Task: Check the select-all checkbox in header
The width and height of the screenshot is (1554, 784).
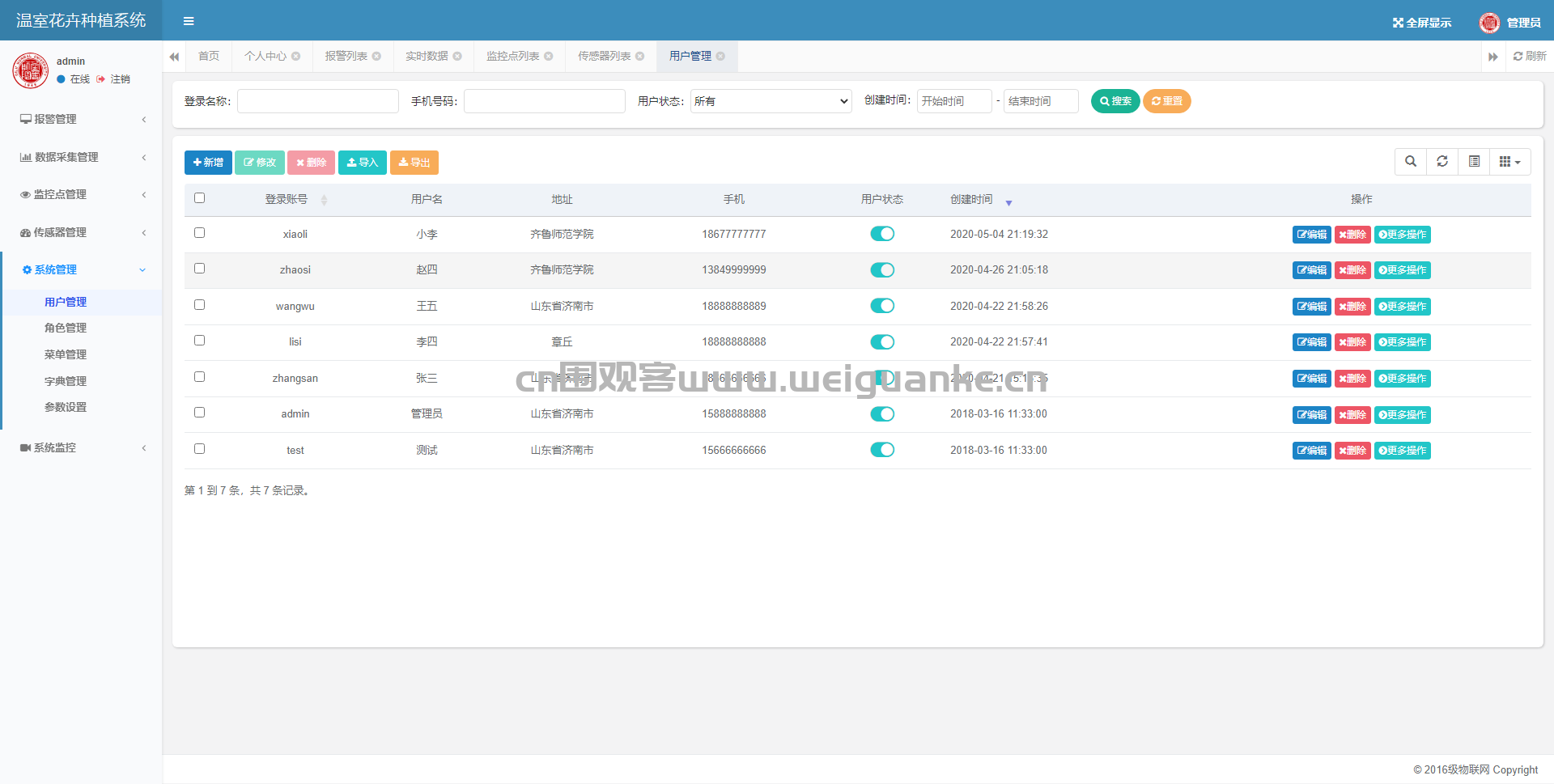Action: [200, 197]
